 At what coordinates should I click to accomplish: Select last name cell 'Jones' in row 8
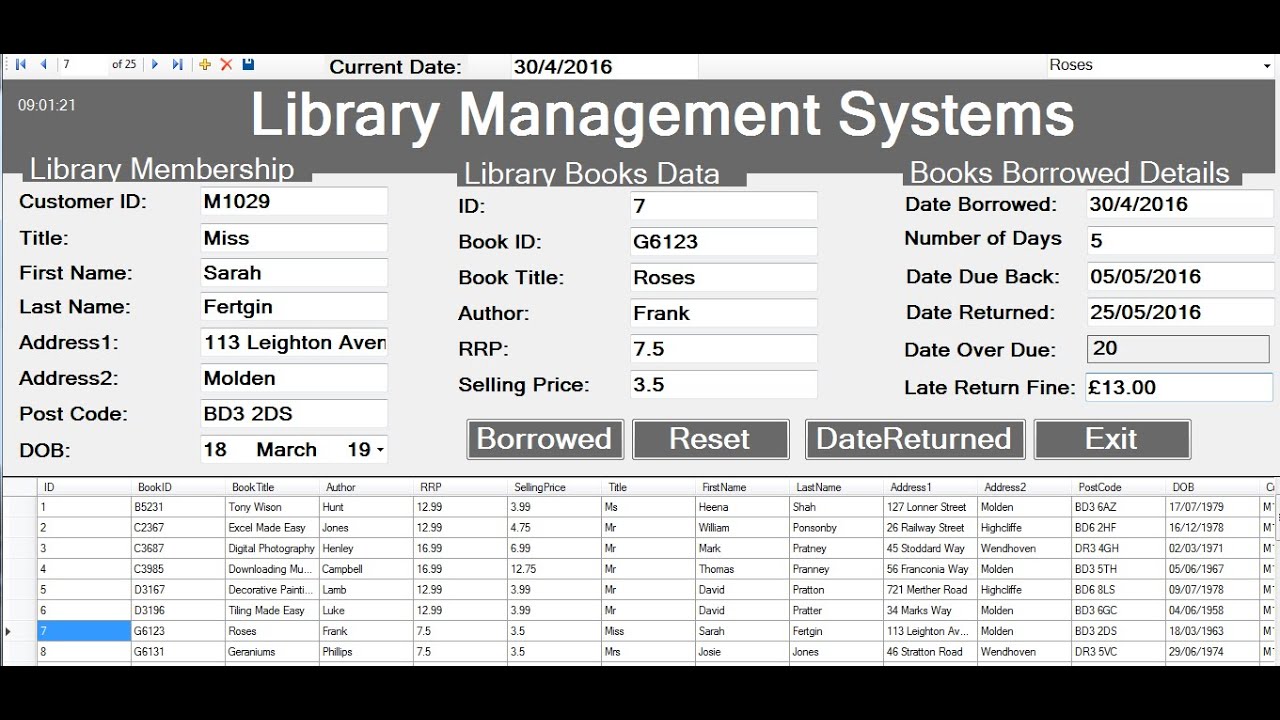pos(836,651)
